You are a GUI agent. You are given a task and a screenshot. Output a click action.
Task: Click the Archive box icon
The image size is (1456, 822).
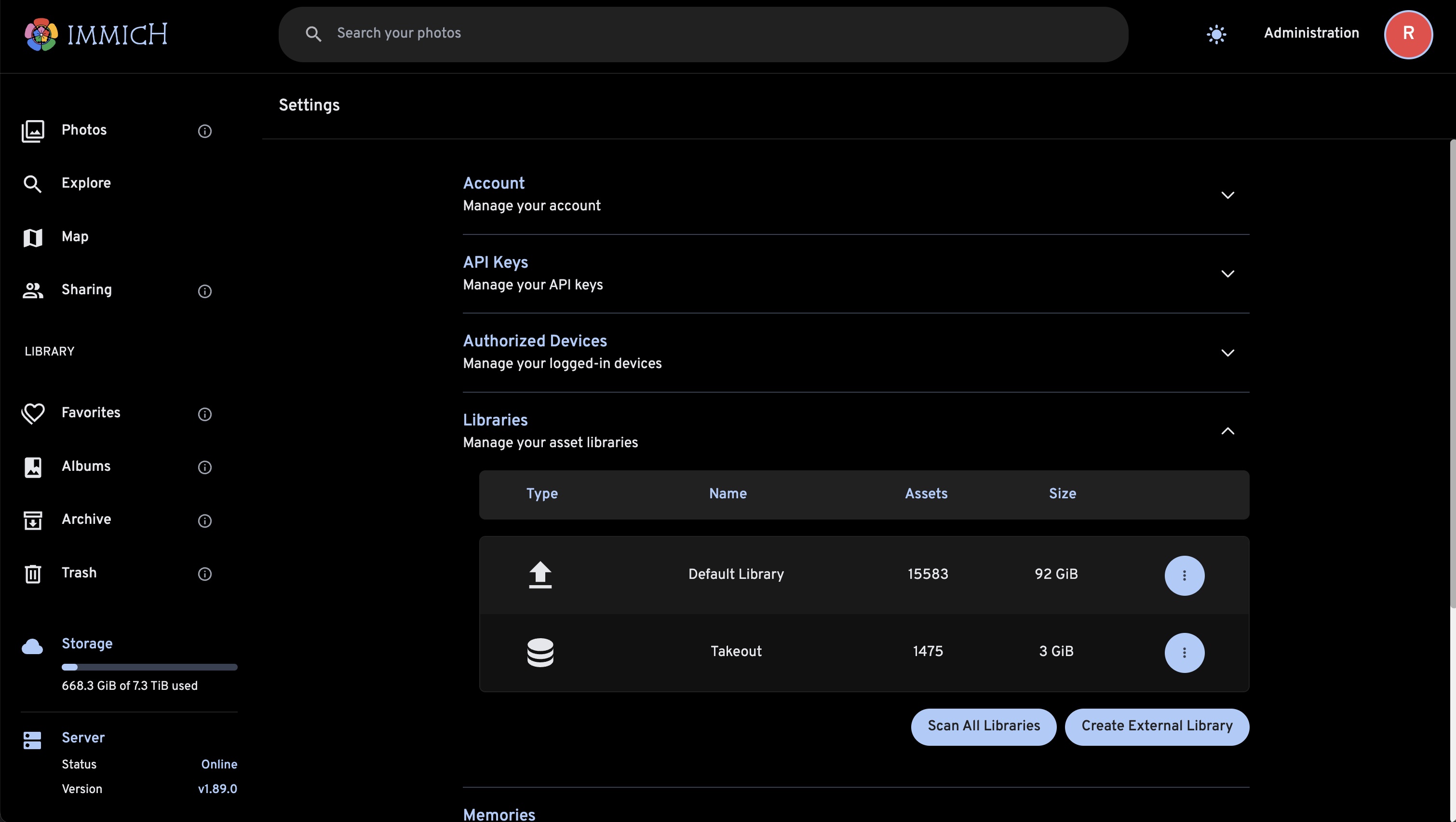33,520
